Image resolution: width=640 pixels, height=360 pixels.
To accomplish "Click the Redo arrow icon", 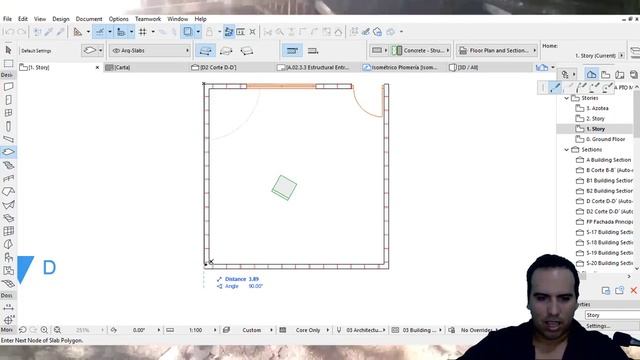I will point(22,31).
